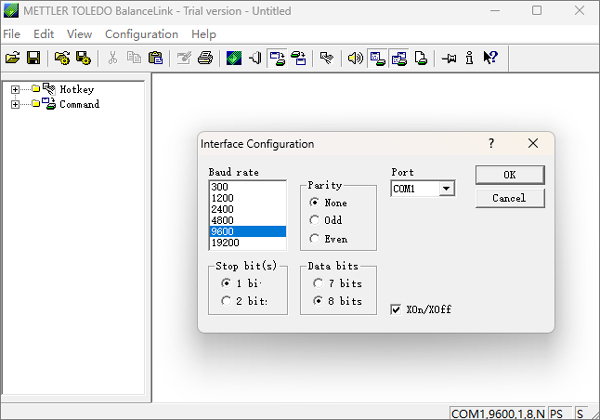
Task: Click the Print toolbar icon
Action: pos(204,58)
